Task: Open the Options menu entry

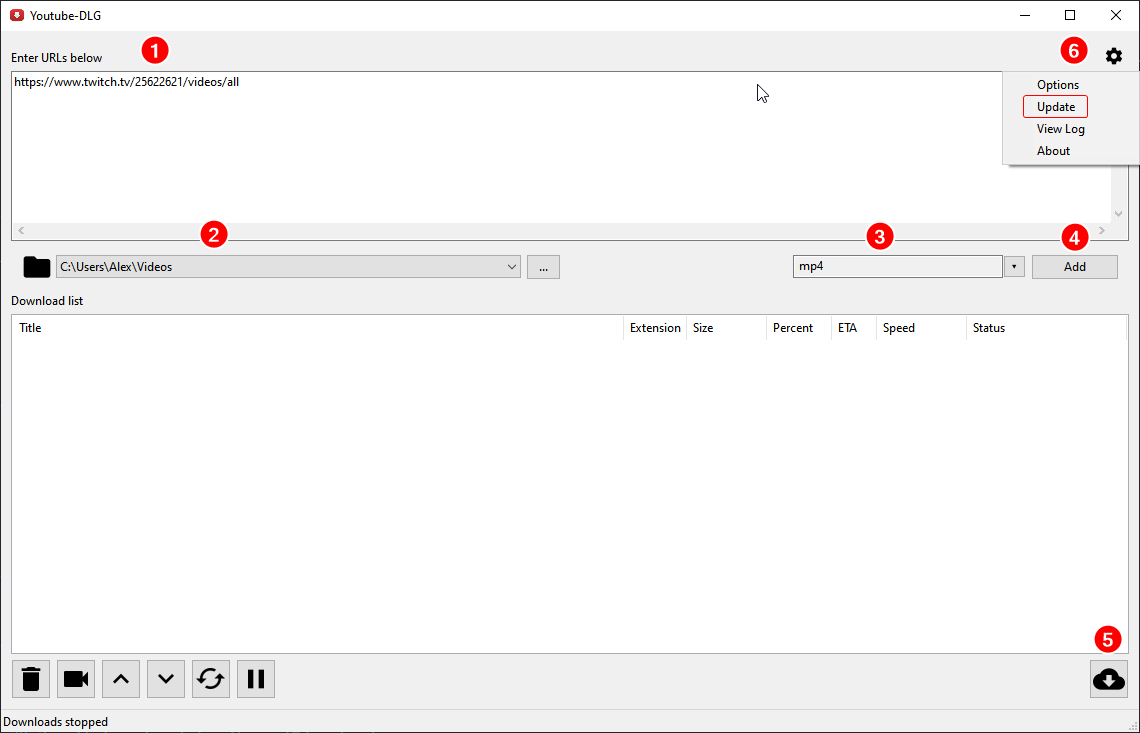Action: (1058, 85)
